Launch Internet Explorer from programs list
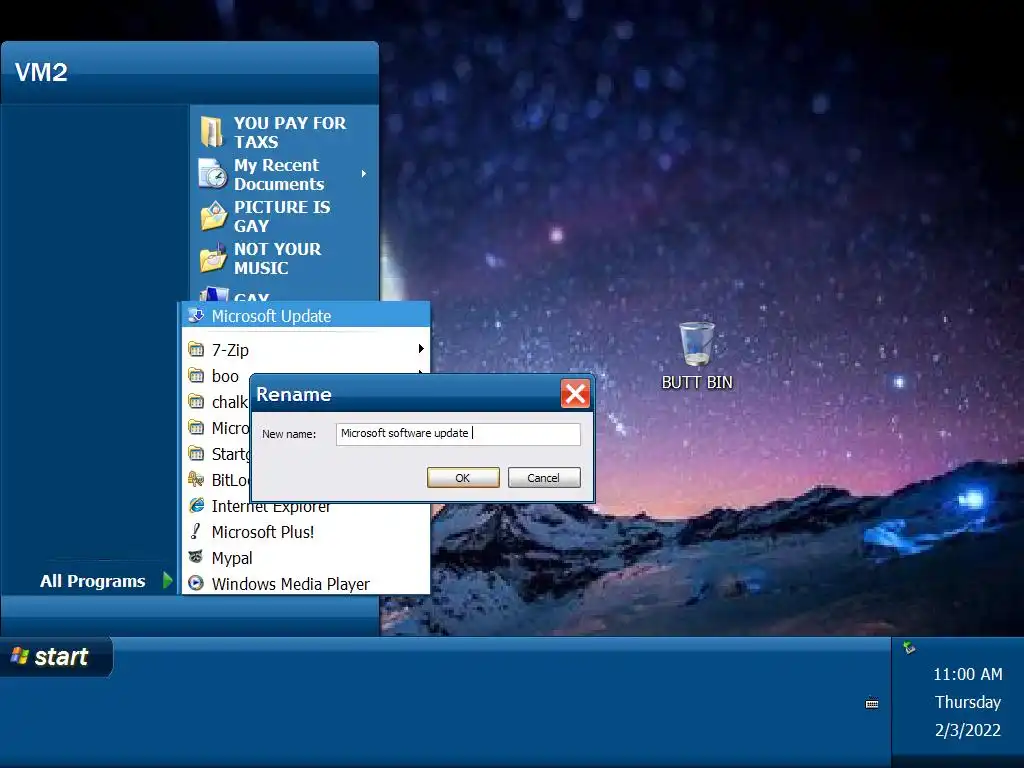This screenshot has height=768, width=1024. [x=271, y=507]
